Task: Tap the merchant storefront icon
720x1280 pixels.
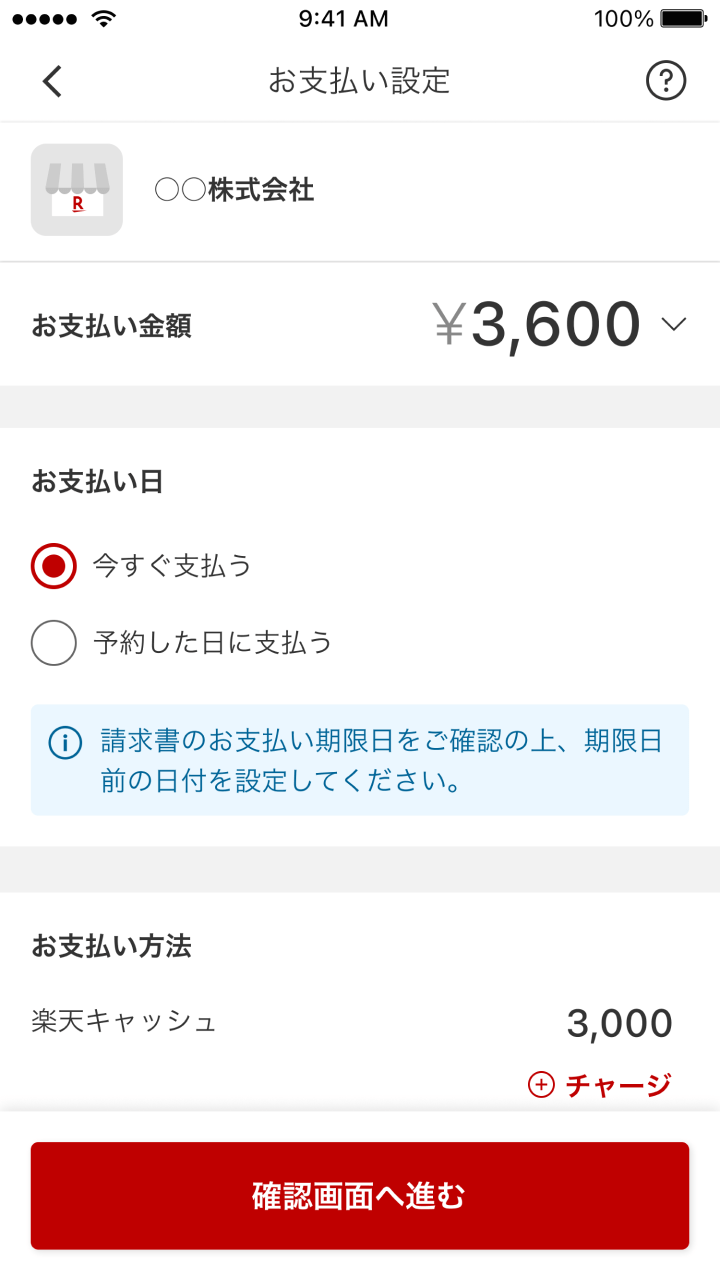Action: pos(77,190)
